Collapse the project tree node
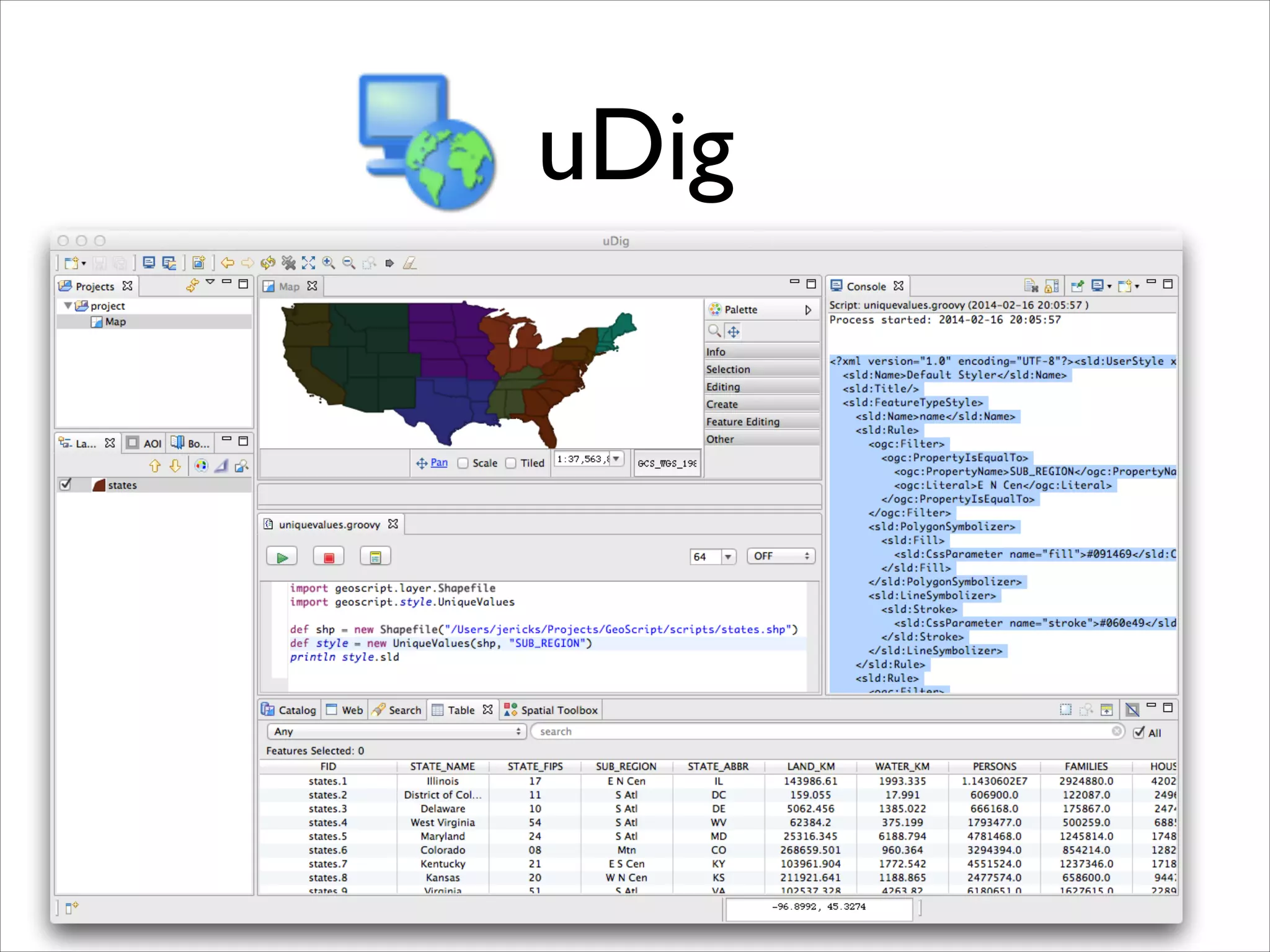The width and height of the screenshot is (1270, 952). click(68, 306)
